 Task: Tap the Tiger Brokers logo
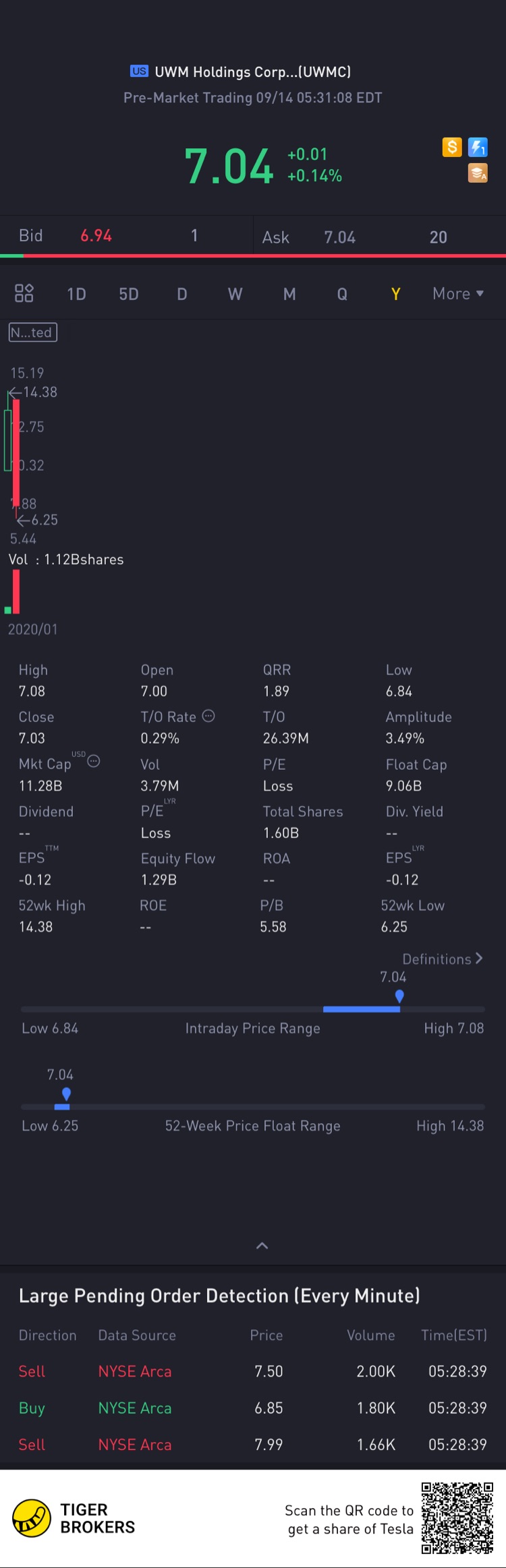tap(32, 1518)
